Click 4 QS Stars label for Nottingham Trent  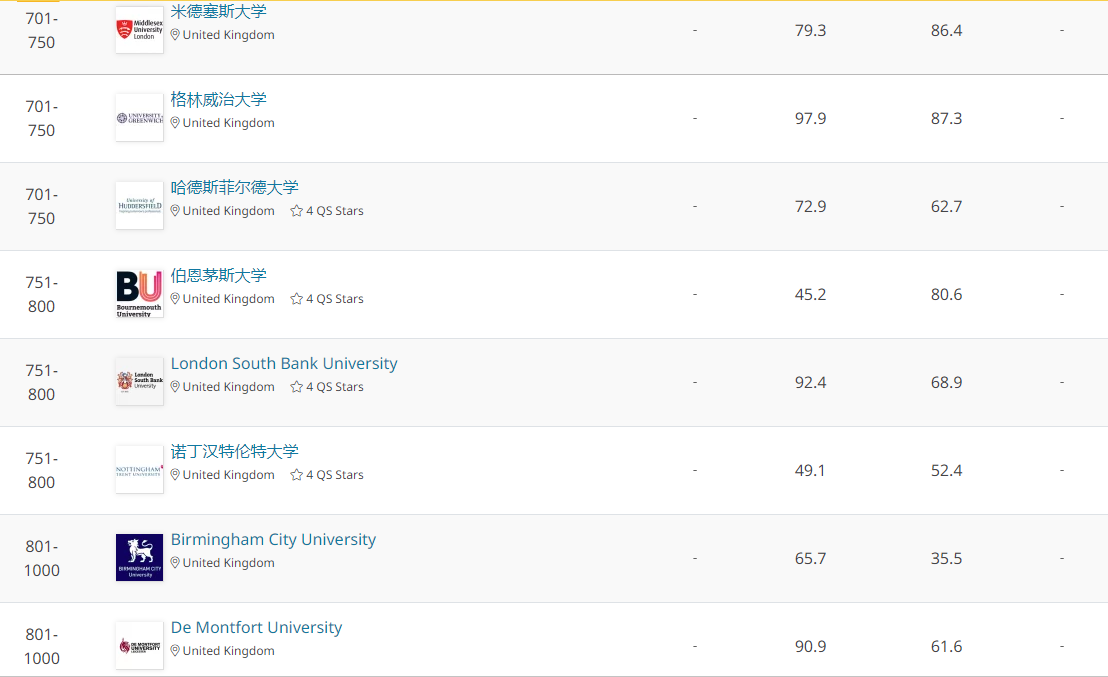pos(334,475)
